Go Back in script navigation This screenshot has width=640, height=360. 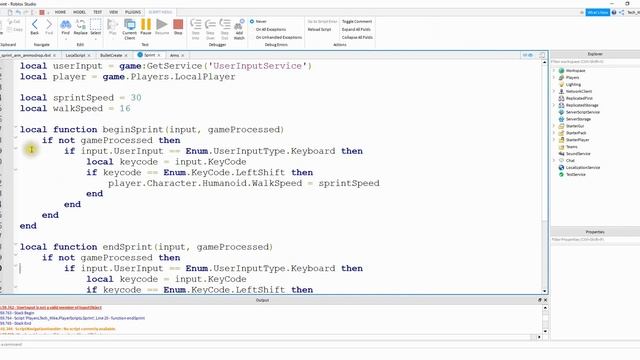point(35,27)
